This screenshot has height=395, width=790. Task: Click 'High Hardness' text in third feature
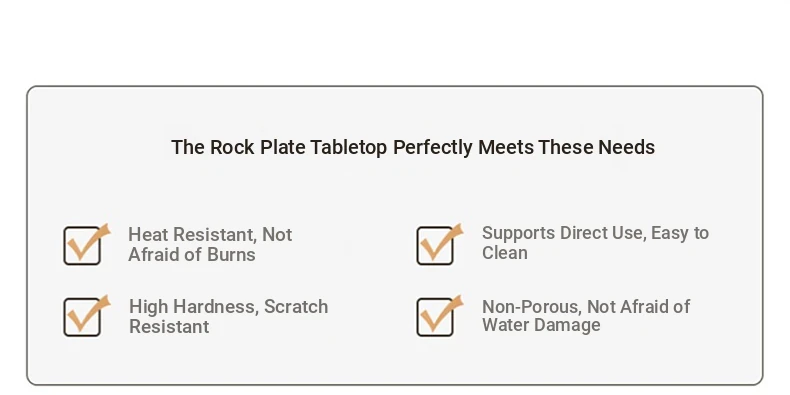tap(193, 307)
